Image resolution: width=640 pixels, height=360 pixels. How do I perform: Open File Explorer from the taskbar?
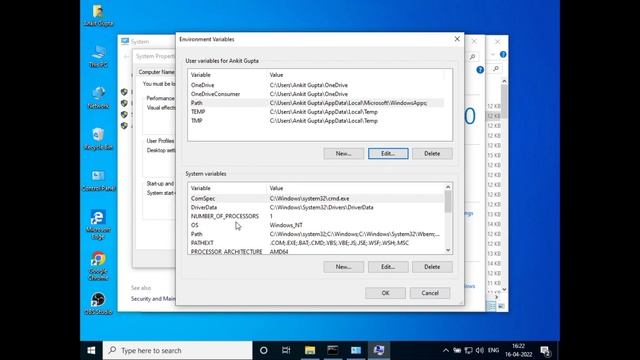[x=310, y=350]
